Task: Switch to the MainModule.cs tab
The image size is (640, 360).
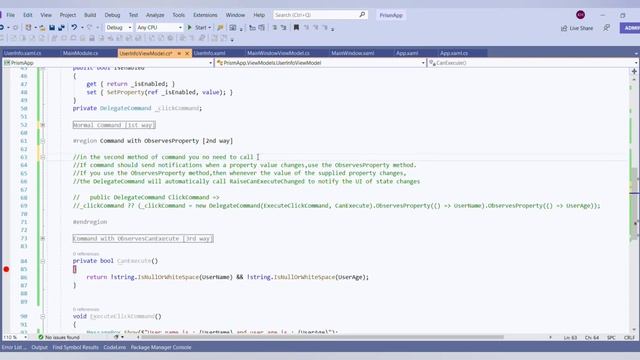Action: point(81,53)
